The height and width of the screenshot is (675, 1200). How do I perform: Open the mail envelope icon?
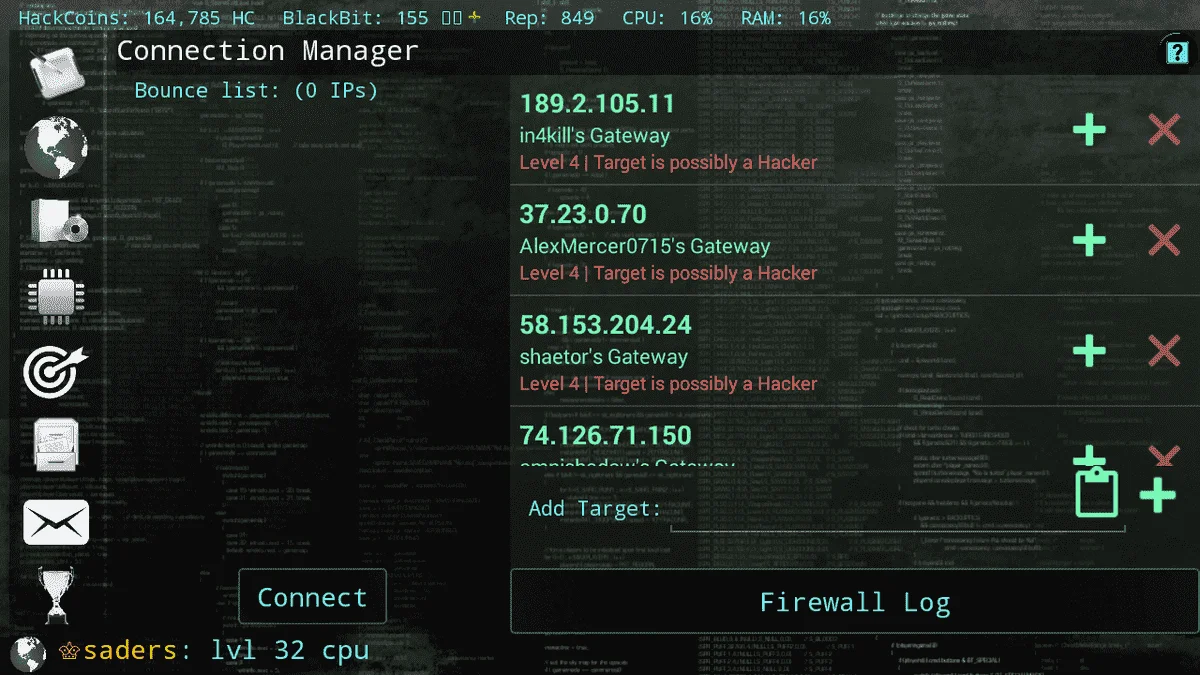click(56, 521)
